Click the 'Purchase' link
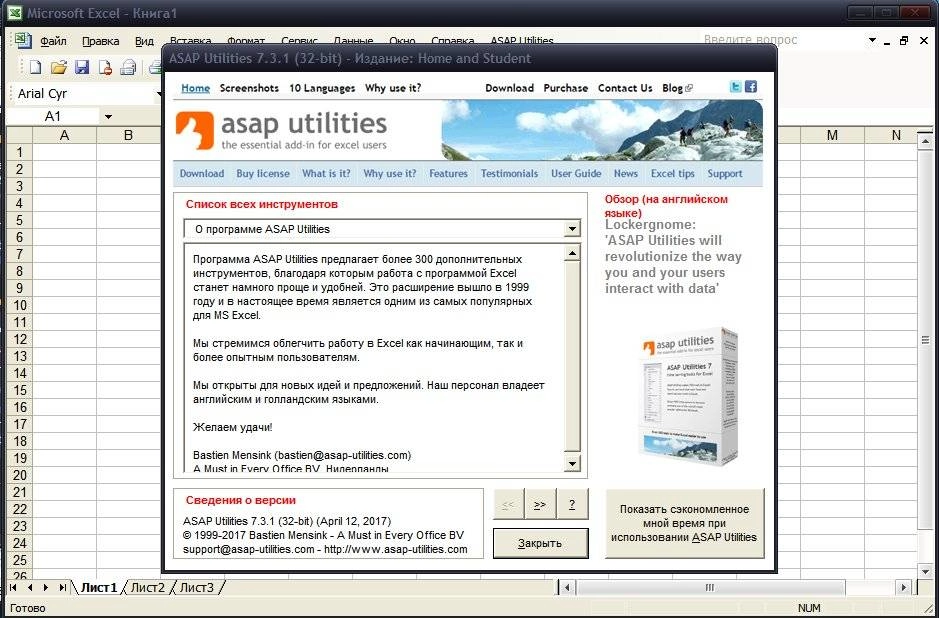 tap(565, 88)
